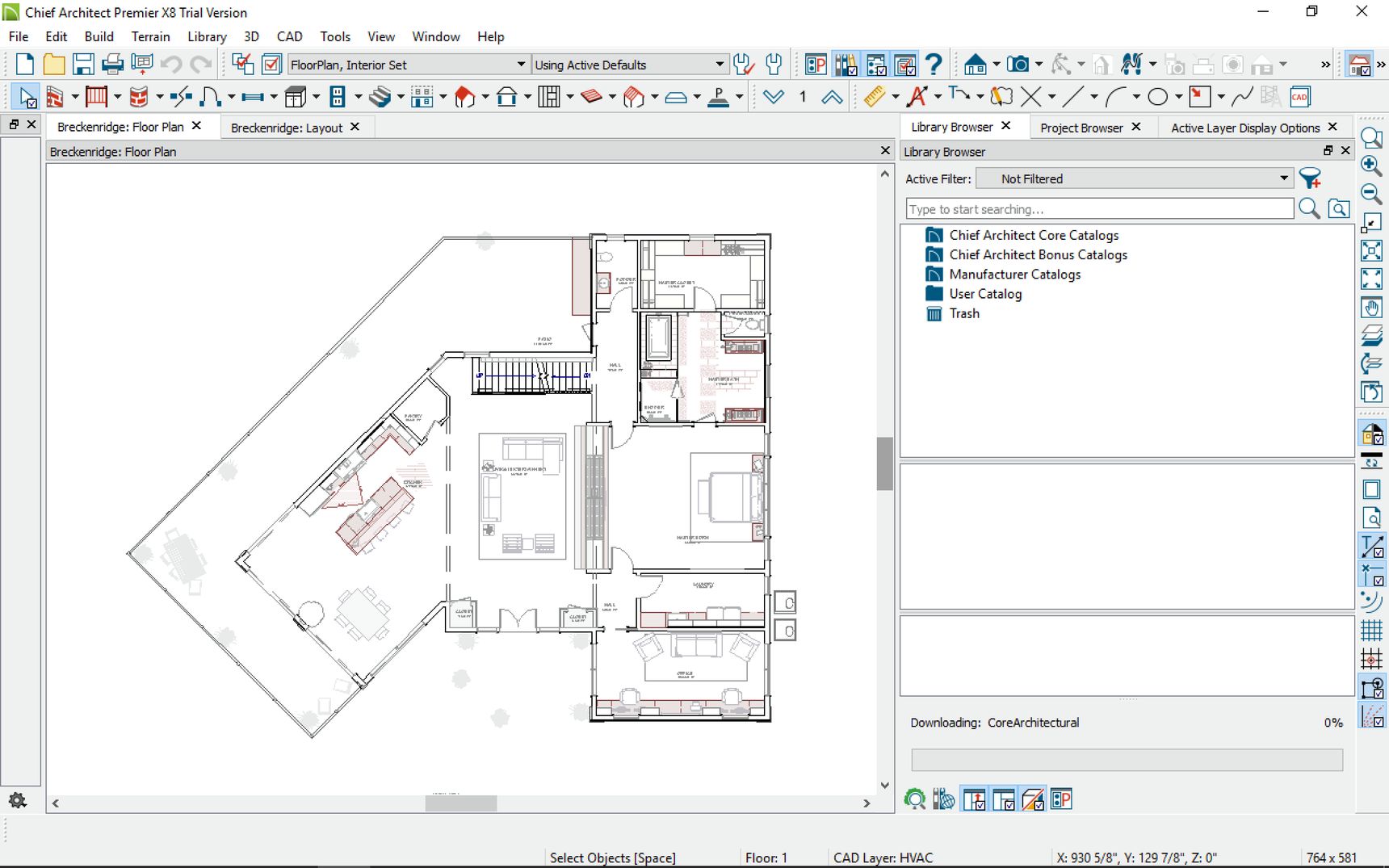Click the Zoom In magnifier
Screen dimensions: 1389x868
(x=1371, y=166)
